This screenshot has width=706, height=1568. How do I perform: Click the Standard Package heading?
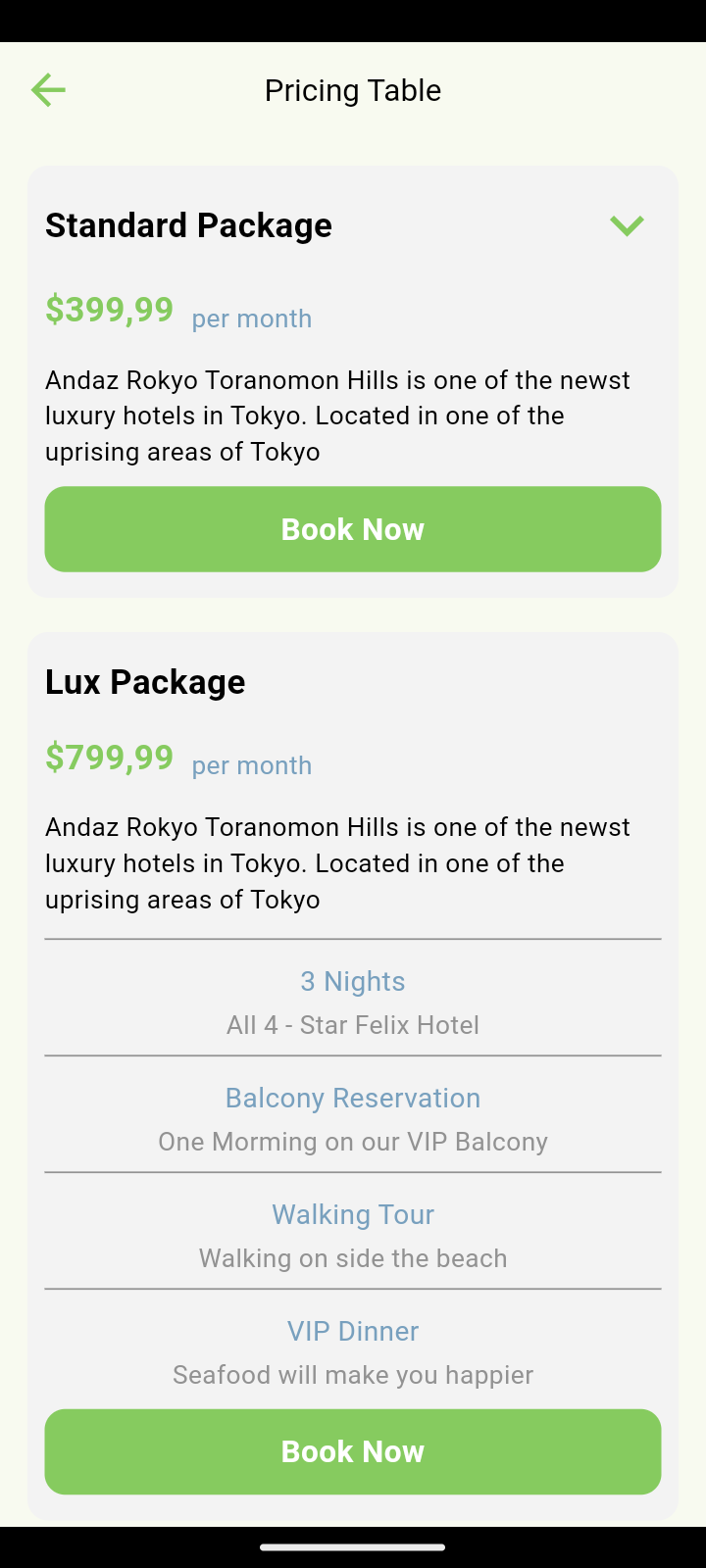tap(188, 225)
